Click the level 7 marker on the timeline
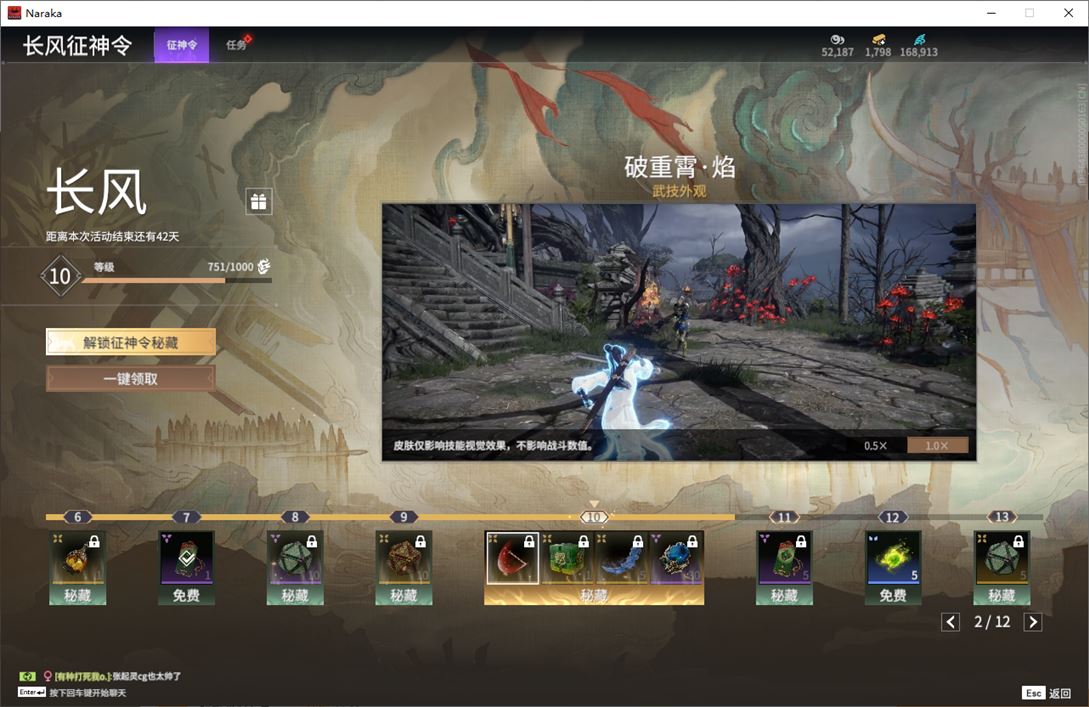Image resolution: width=1089 pixels, height=707 pixels. click(186, 517)
